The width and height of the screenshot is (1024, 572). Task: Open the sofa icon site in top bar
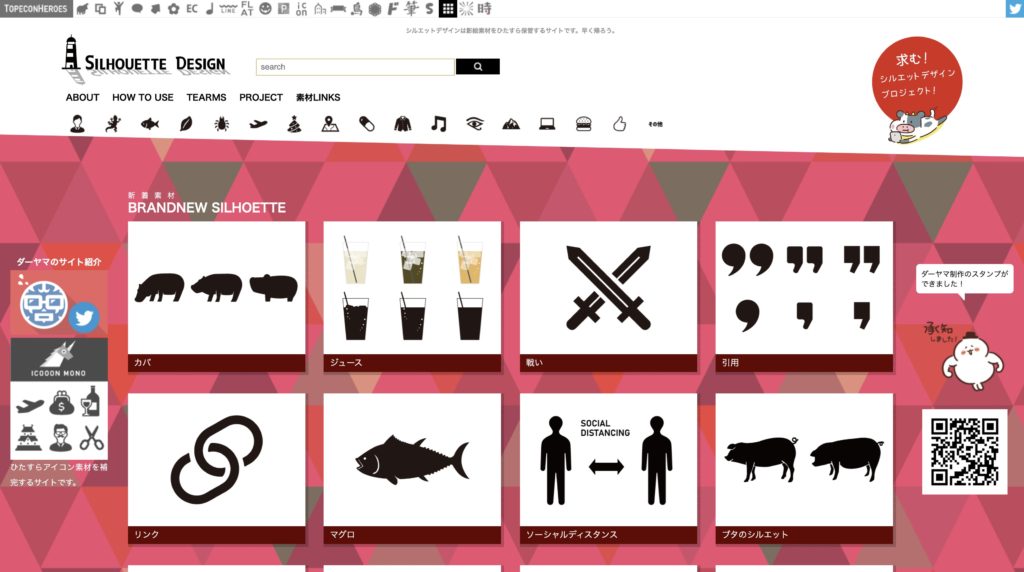(338, 8)
